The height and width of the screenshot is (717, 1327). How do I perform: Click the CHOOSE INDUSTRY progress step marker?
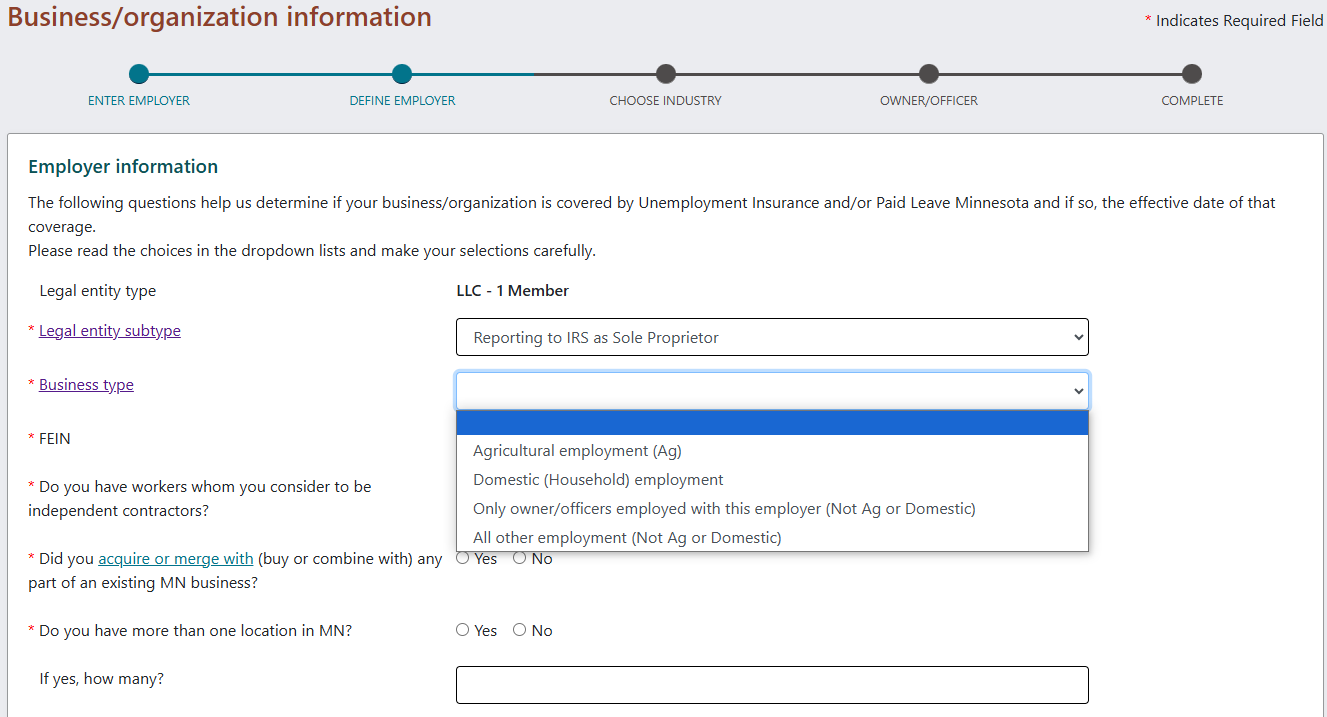click(665, 74)
